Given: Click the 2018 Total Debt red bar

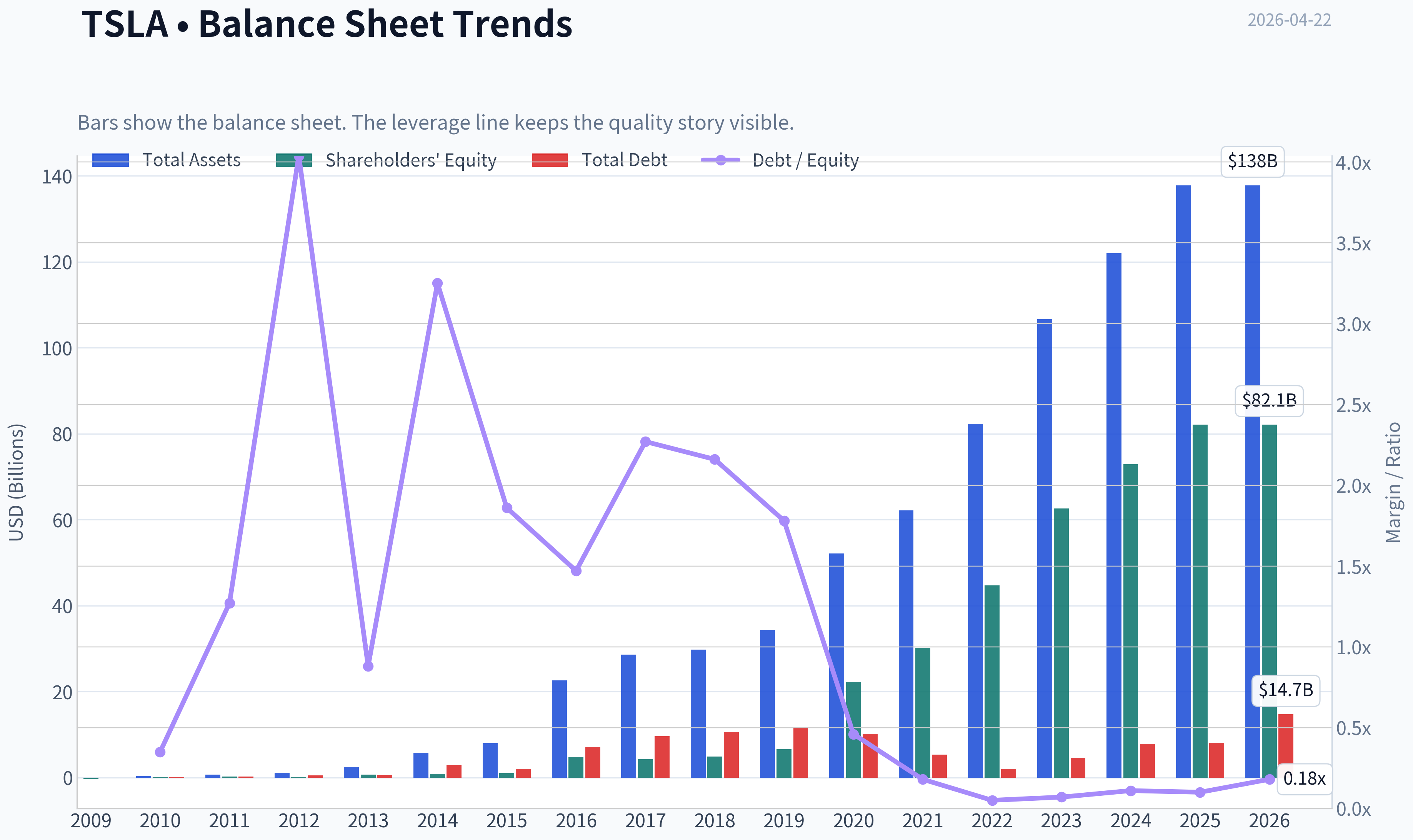Looking at the screenshot, I should [x=731, y=755].
